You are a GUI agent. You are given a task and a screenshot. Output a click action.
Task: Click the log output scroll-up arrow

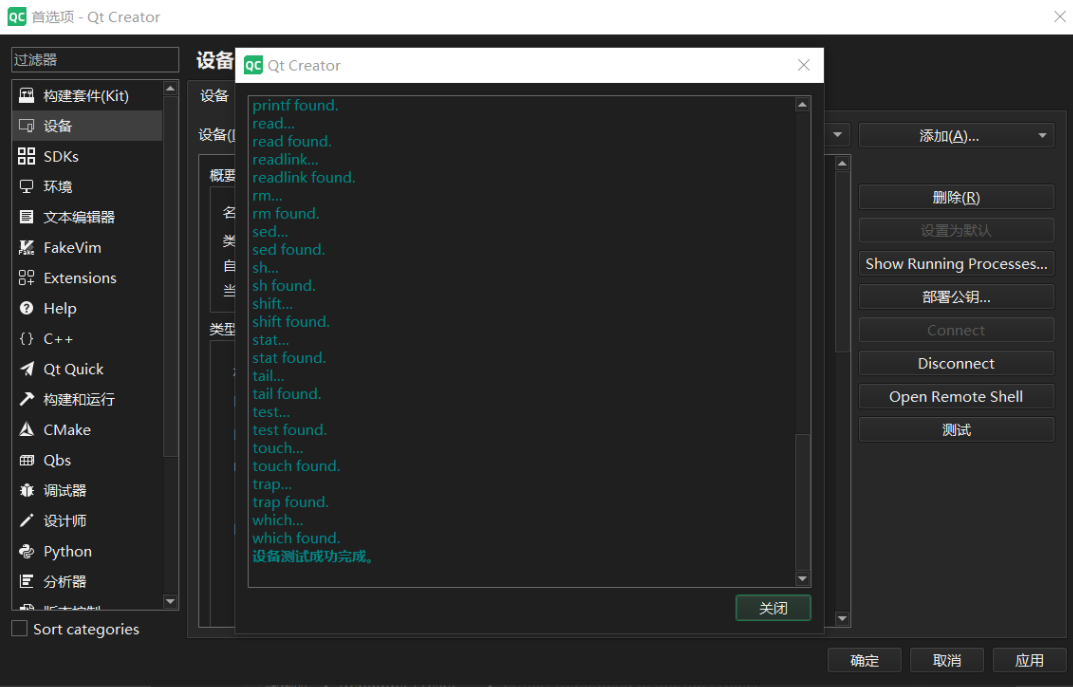click(803, 104)
